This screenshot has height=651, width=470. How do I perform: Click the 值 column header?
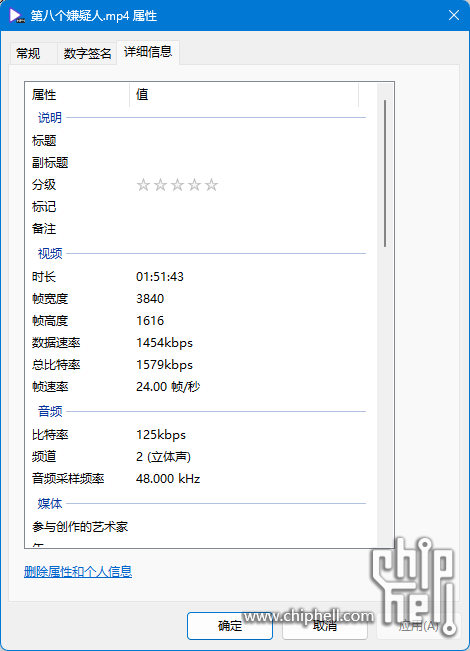pyautogui.click(x=244, y=95)
